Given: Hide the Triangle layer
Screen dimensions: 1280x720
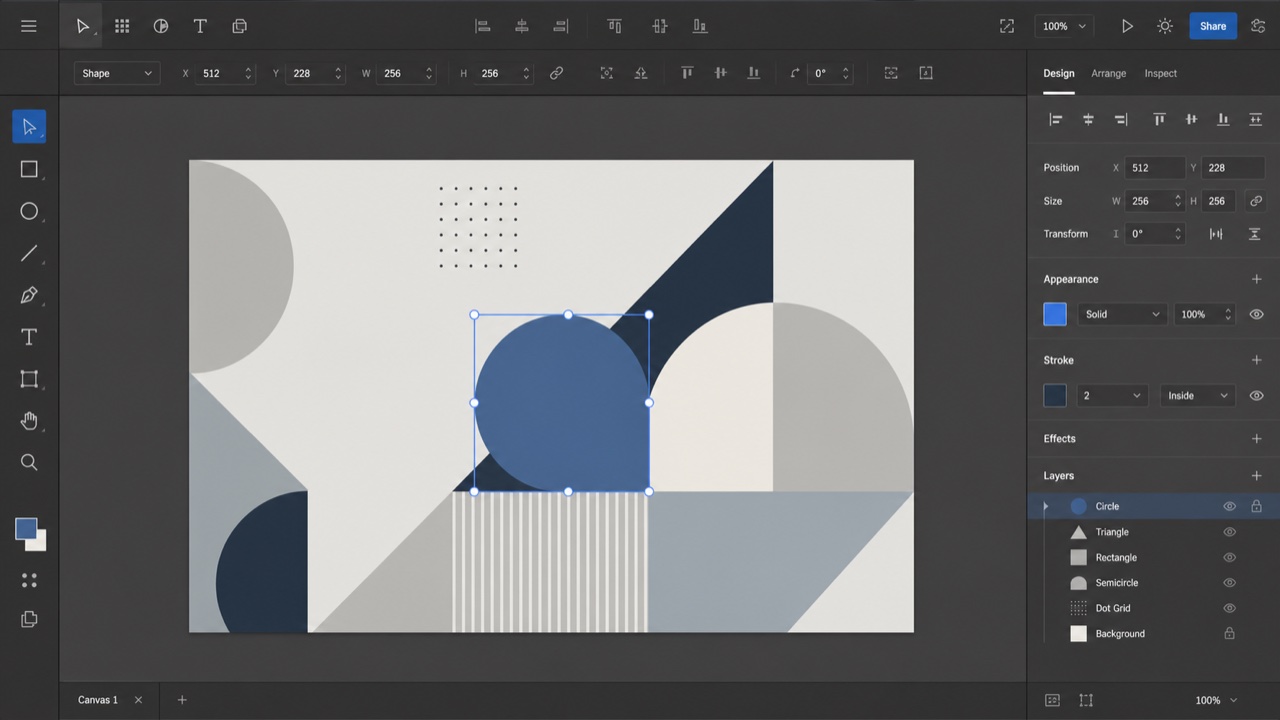Looking at the screenshot, I should (1230, 532).
